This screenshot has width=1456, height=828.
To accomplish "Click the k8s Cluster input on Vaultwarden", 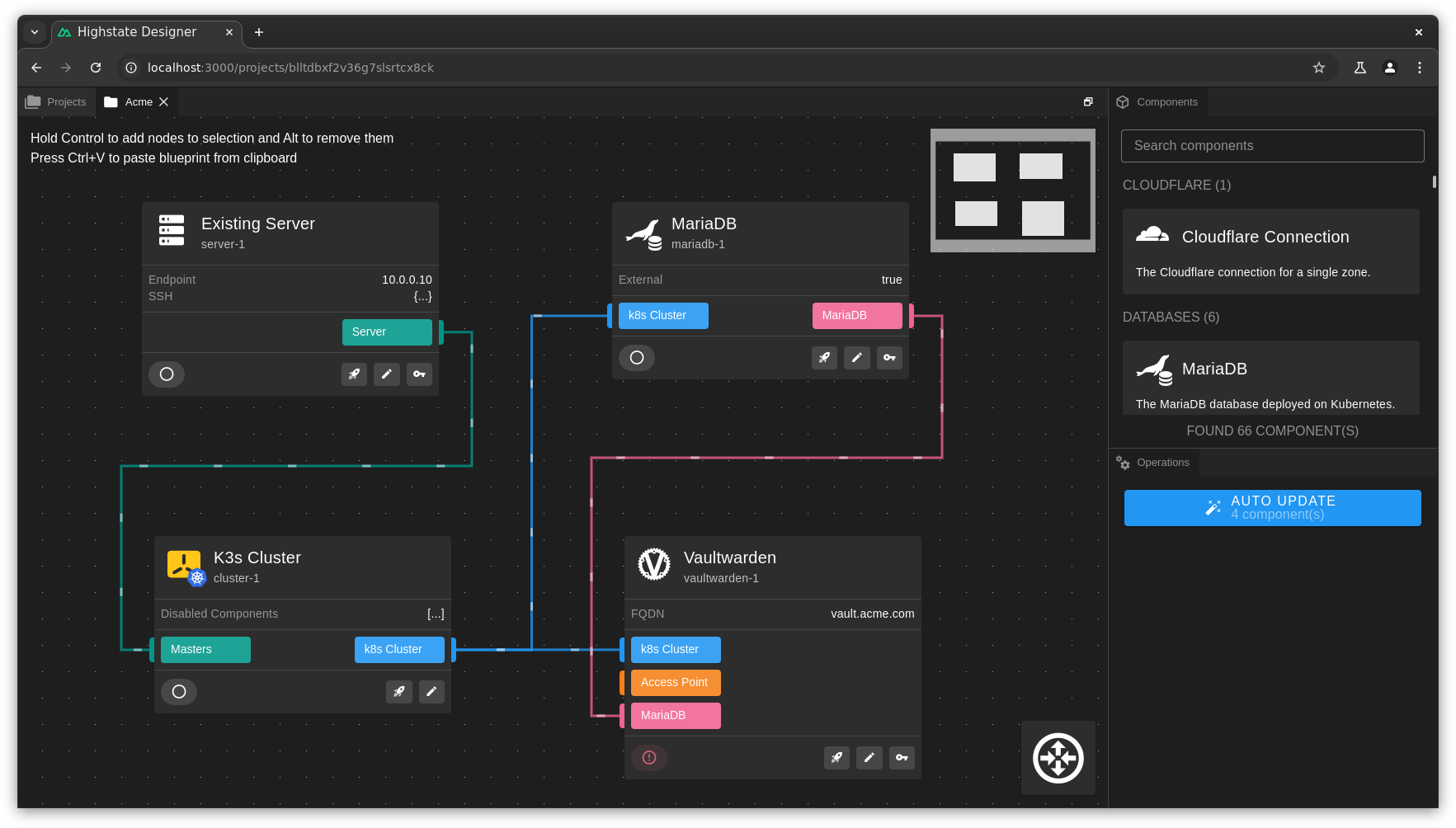I will (x=676, y=650).
